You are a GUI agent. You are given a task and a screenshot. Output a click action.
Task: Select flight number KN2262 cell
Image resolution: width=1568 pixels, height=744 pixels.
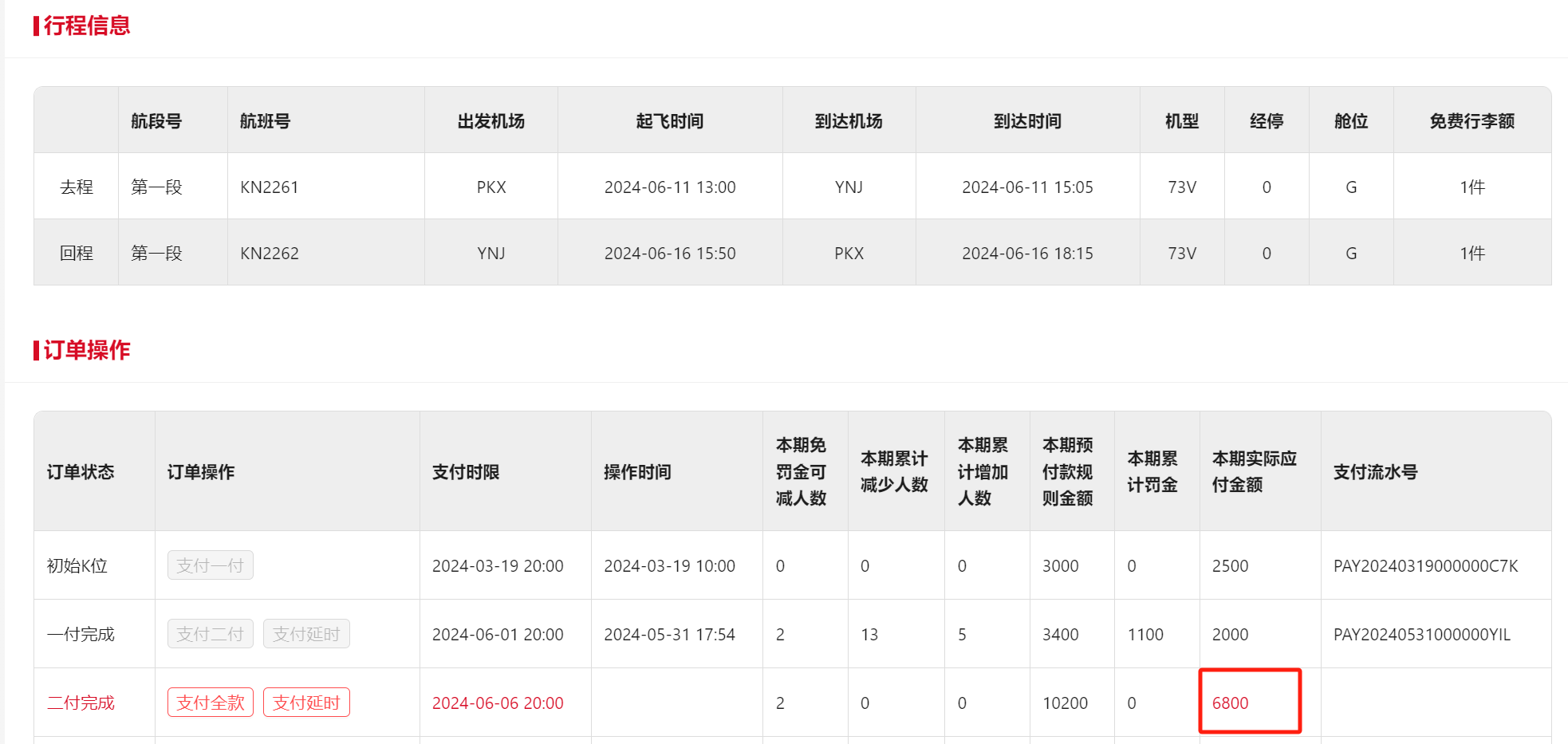point(270,254)
